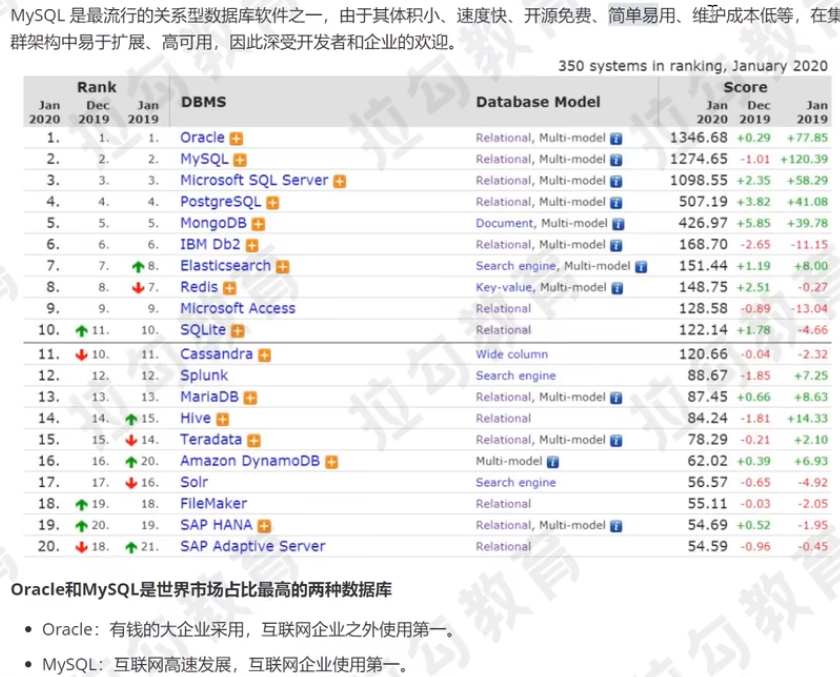Click the Document model link for MongoDB
Screen dimensions: 840x677
(505, 223)
